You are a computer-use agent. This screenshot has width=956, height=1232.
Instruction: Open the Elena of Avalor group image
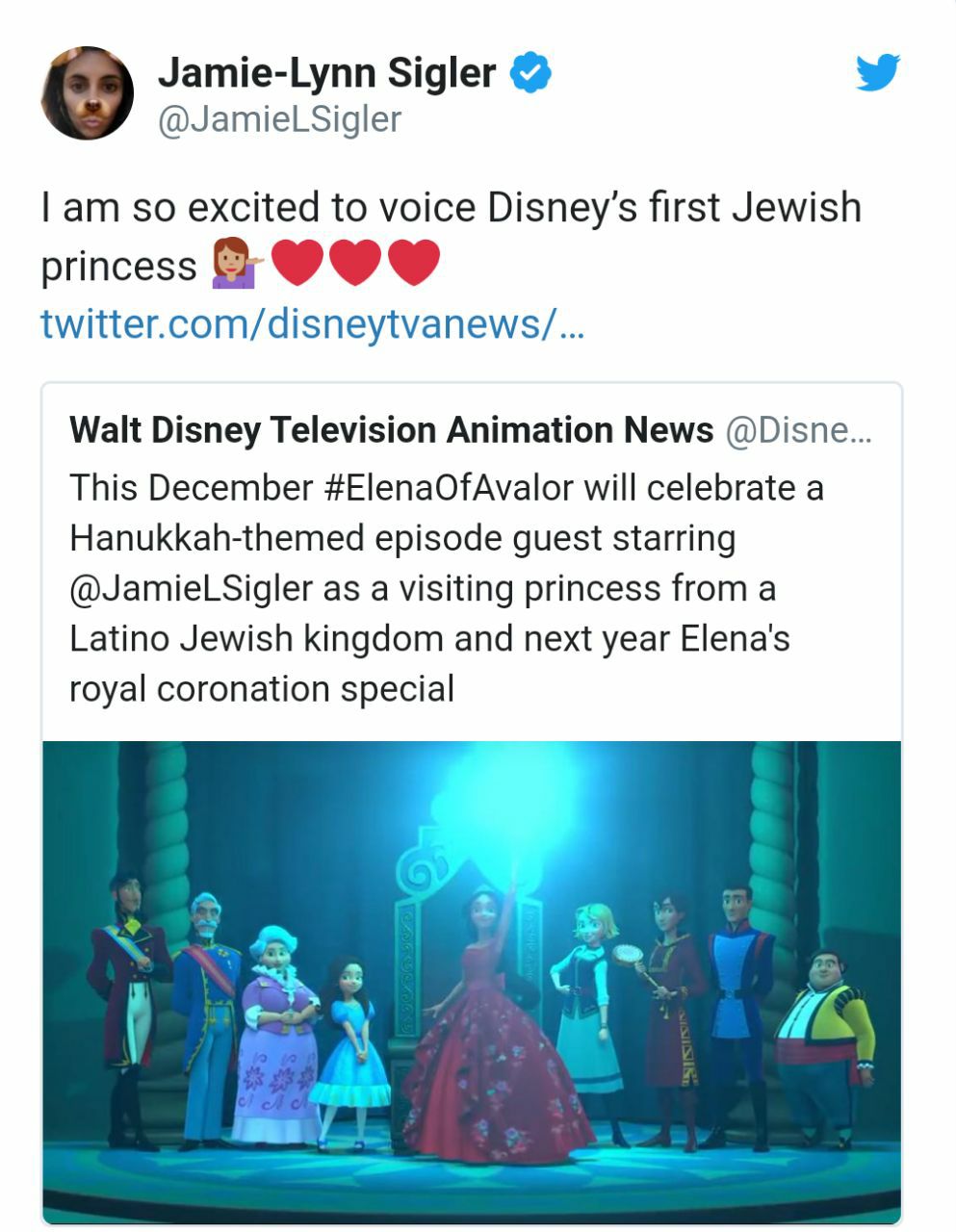(472, 982)
